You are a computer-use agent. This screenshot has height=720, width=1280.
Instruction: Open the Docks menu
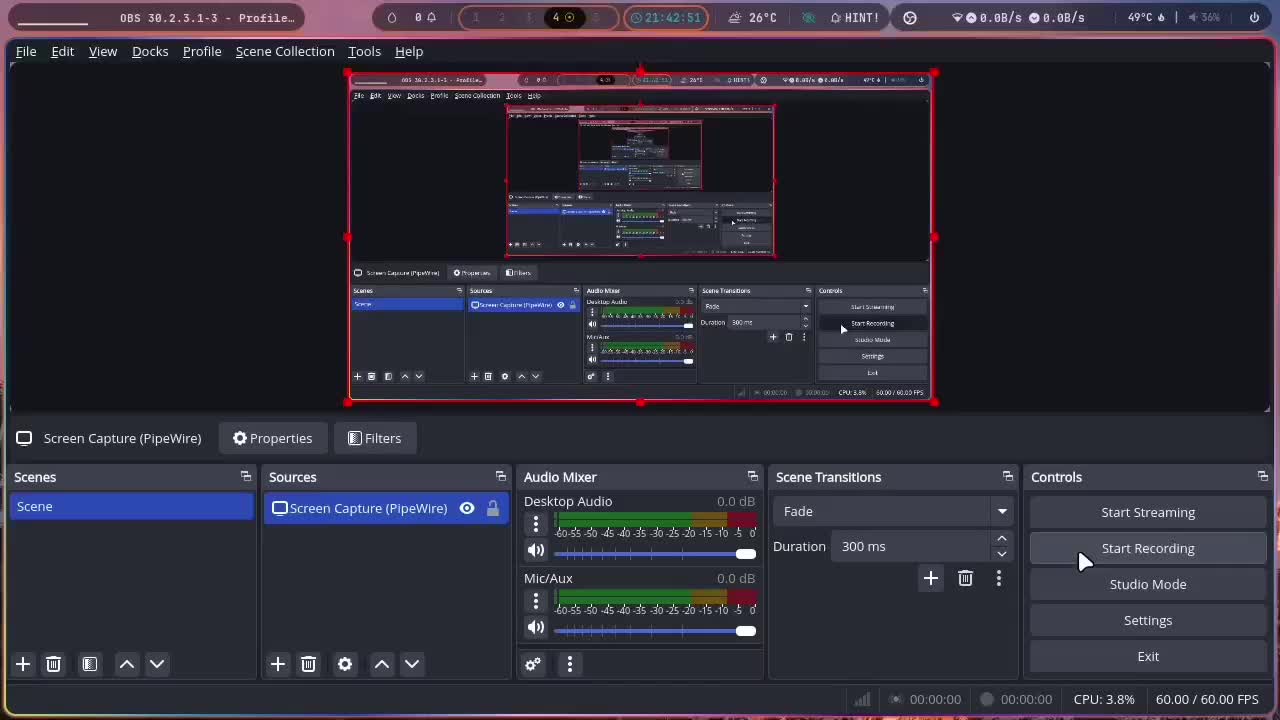click(x=150, y=51)
